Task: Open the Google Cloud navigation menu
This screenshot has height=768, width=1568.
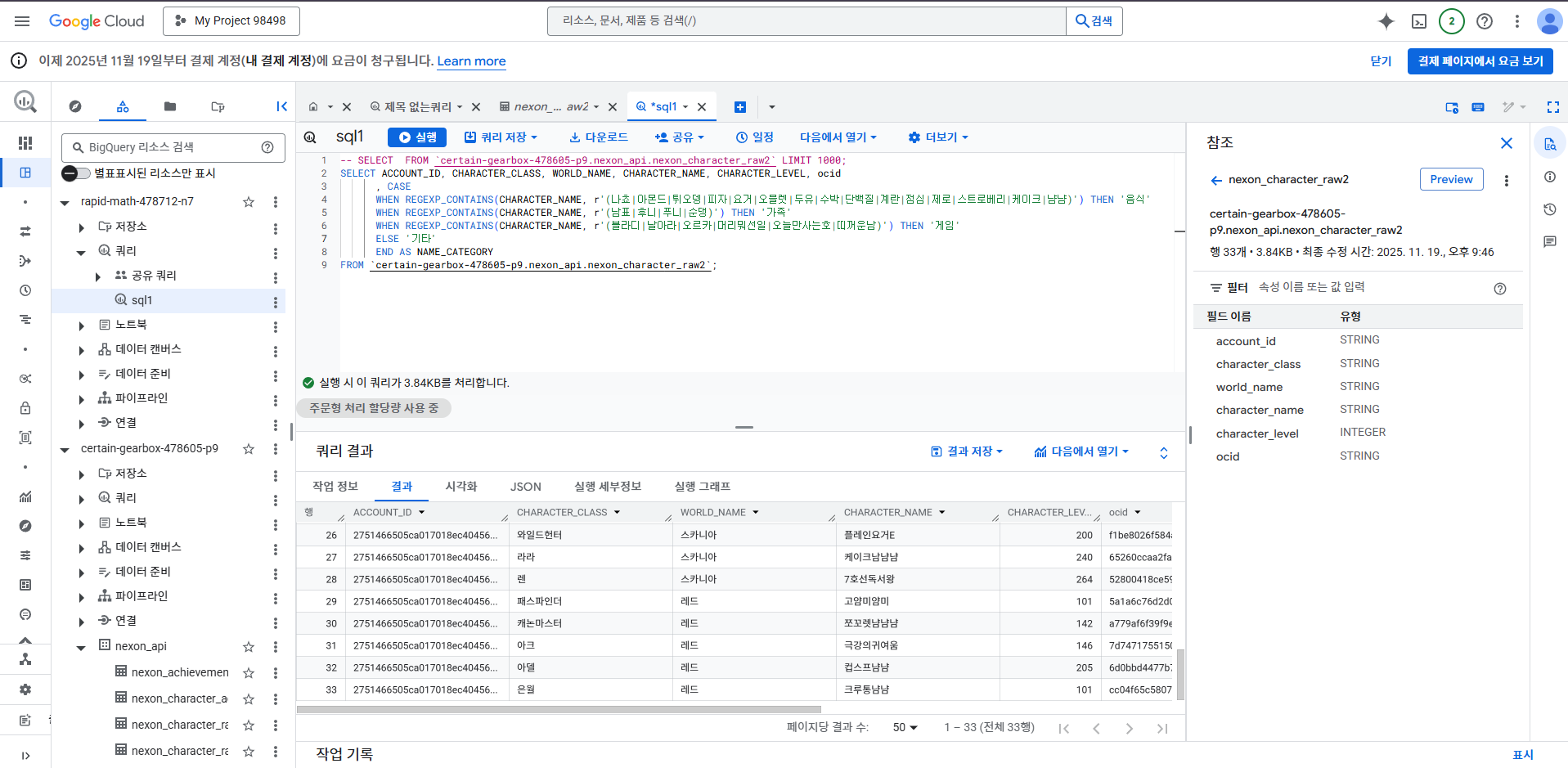Action: click(22, 21)
